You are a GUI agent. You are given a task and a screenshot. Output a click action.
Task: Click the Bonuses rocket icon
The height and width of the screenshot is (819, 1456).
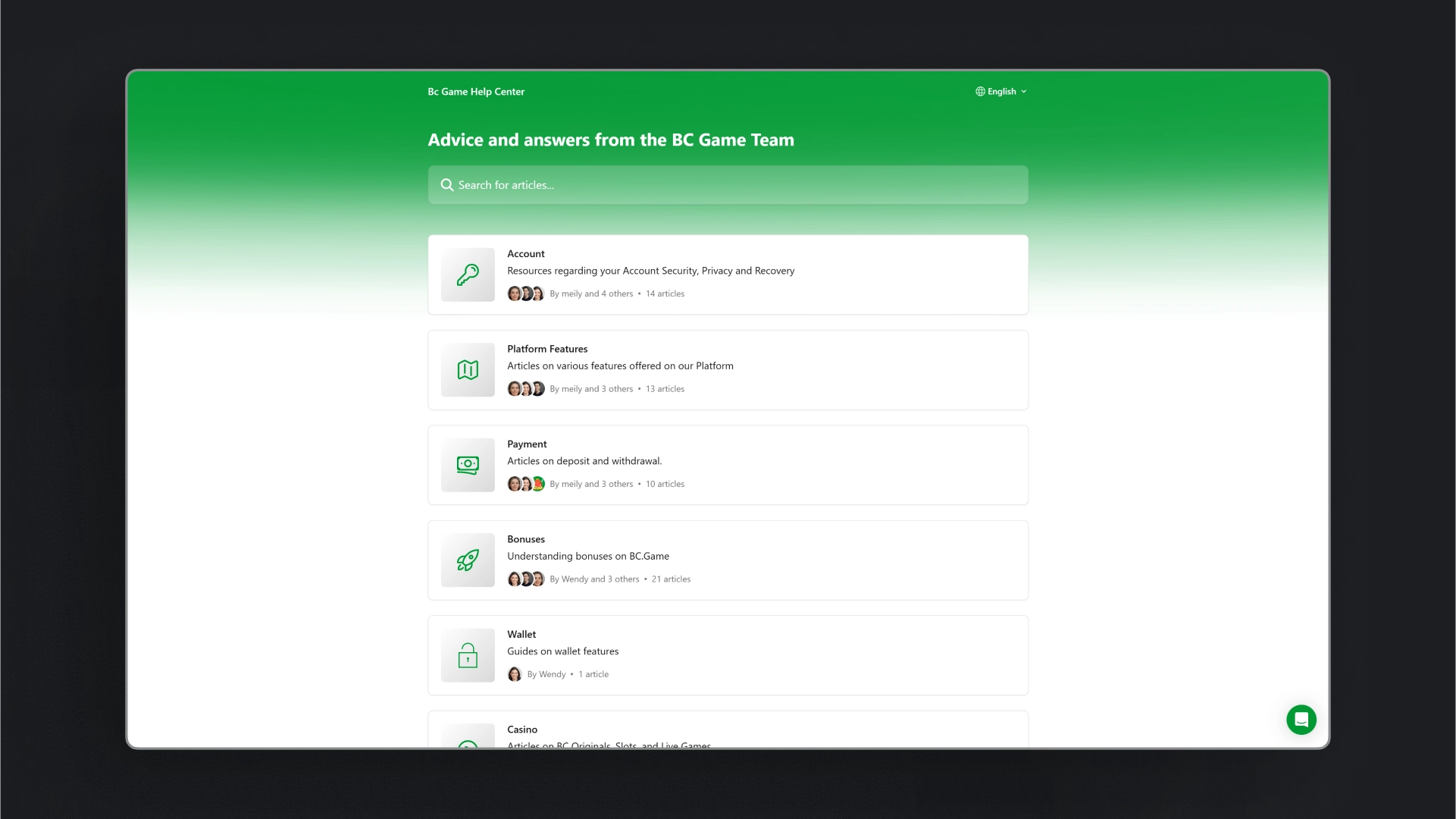pos(468,560)
